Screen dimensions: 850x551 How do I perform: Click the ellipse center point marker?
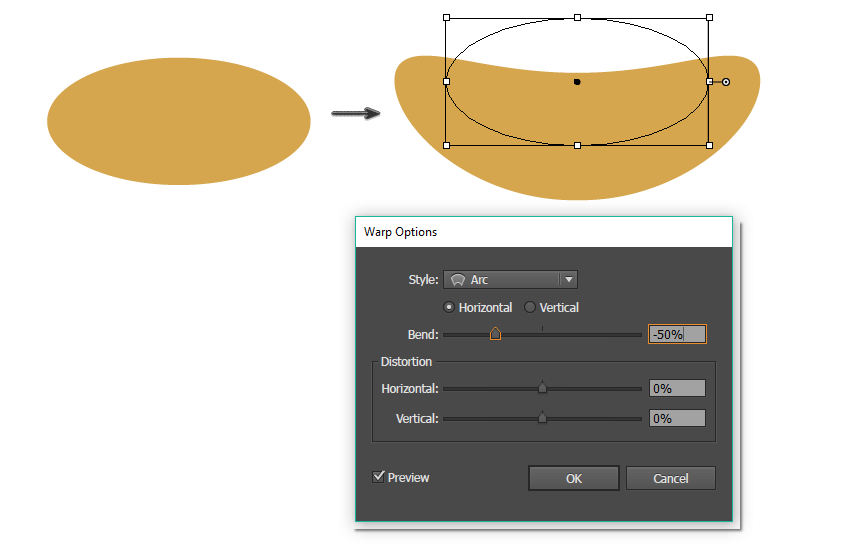point(577,82)
